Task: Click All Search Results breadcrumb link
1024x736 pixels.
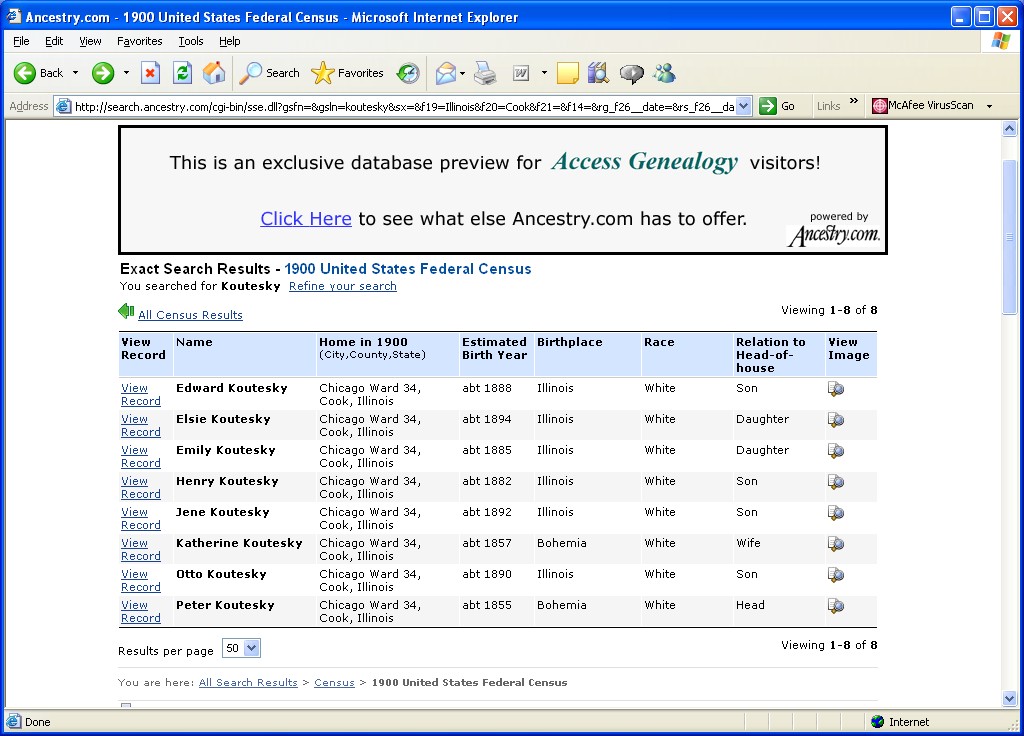Action: pyautogui.click(x=248, y=682)
